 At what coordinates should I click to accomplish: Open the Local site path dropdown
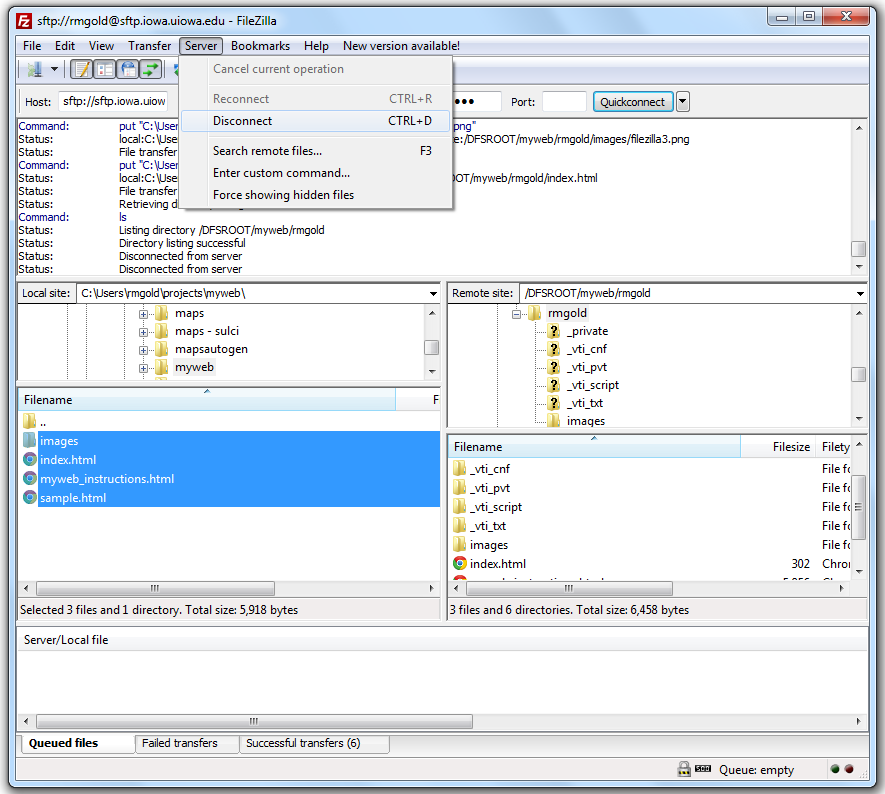point(433,293)
